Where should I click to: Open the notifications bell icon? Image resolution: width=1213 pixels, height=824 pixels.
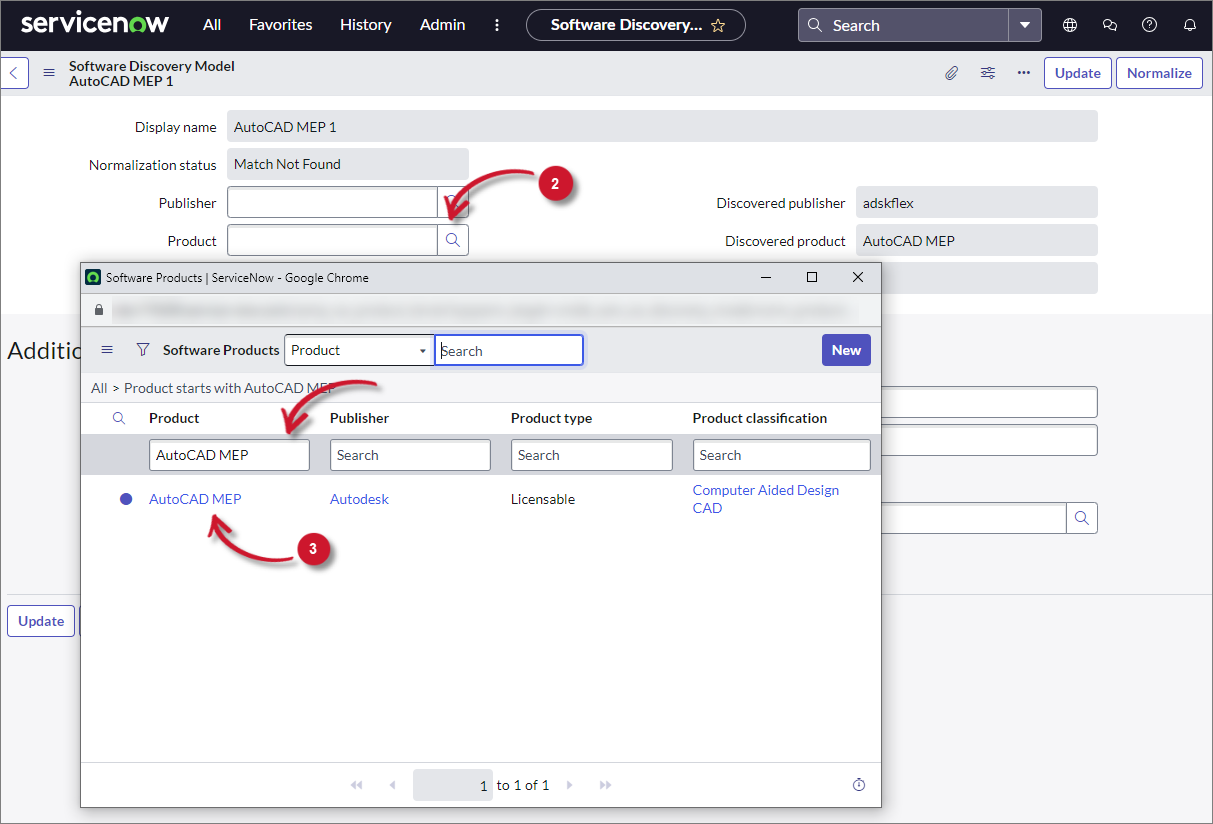(1190, 25)
